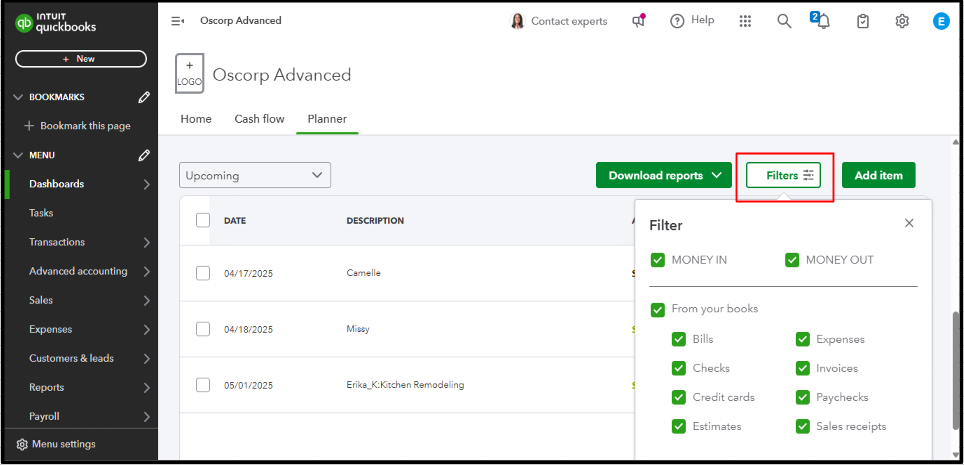Disable the Sales receipts filter checkbox
The image size is (964, 465).
point(803,426)
